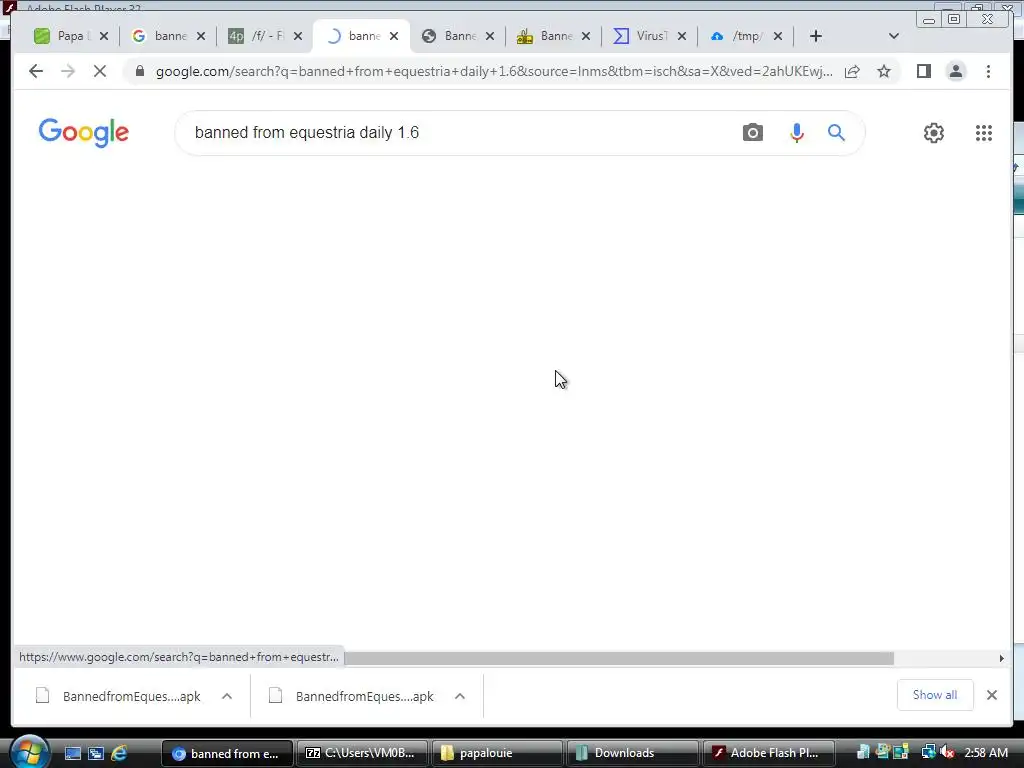The width and height of the screenshot is (1024, 768).
Task: Open the Google apps grid
Action: tap(984, 133)
